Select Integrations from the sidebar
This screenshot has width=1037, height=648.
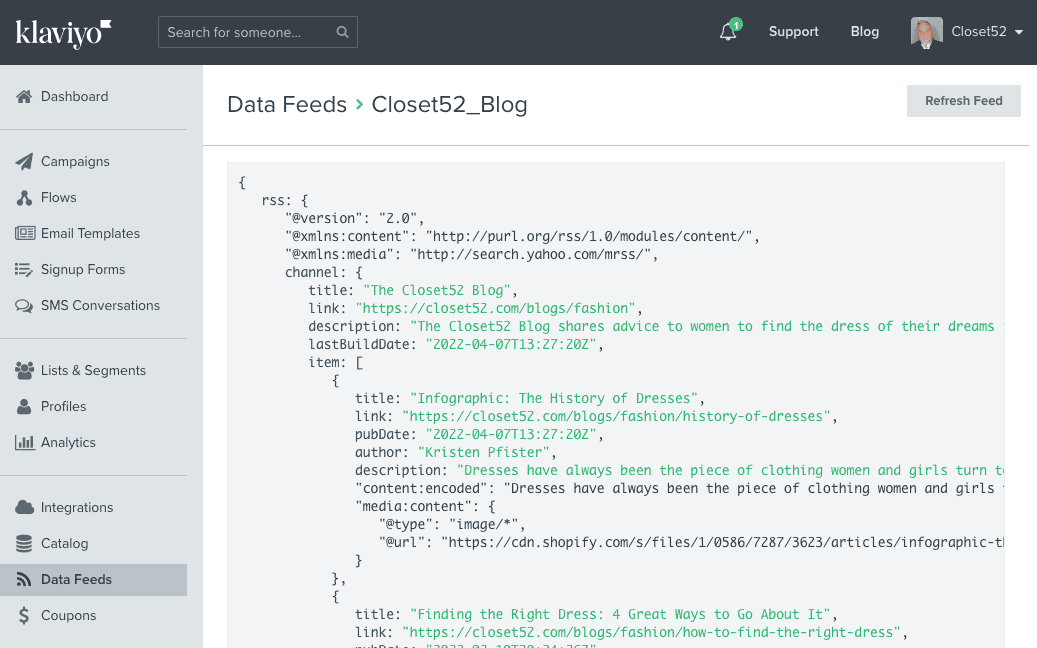click(x=77, y=508)
